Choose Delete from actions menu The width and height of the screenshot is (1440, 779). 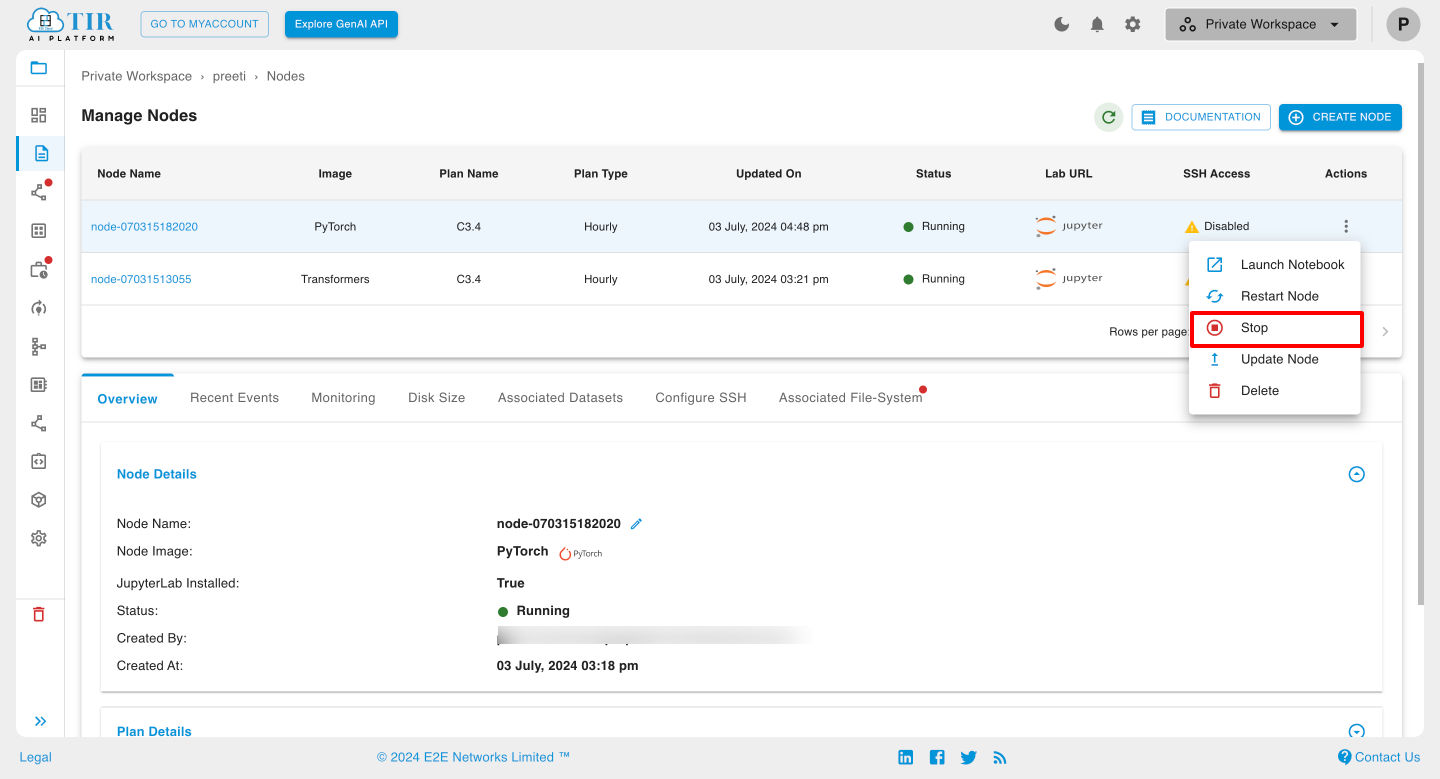point(1274,391)
